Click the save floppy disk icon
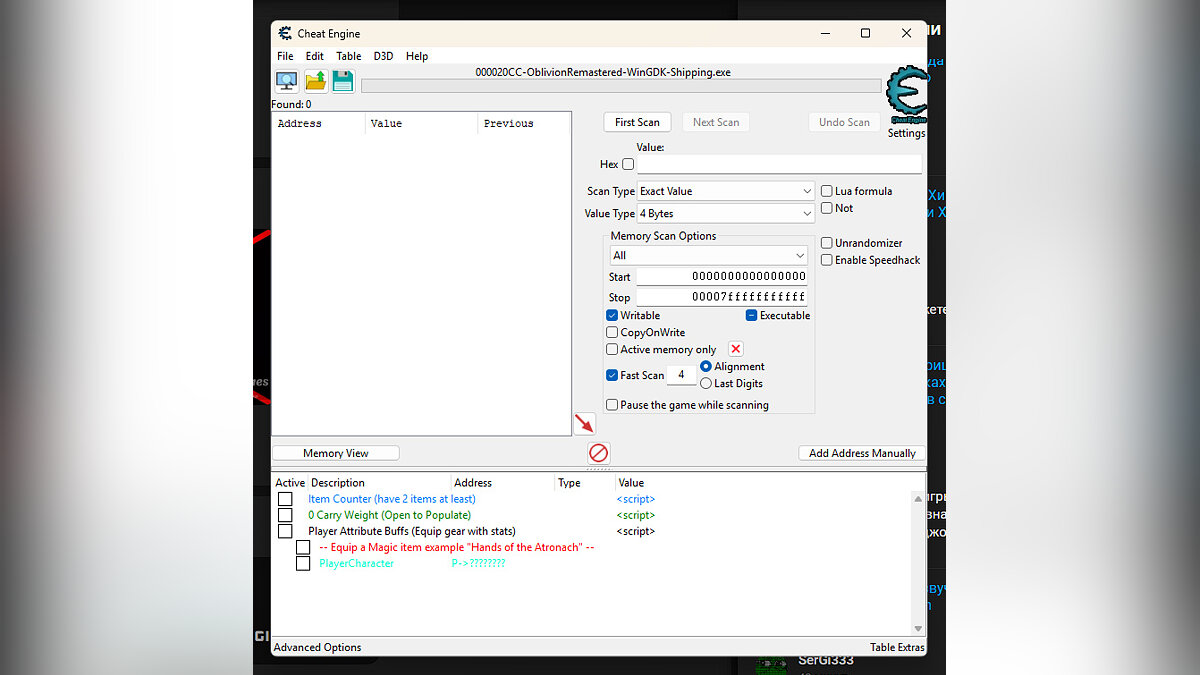1200x675 pixels. (343, 82)
